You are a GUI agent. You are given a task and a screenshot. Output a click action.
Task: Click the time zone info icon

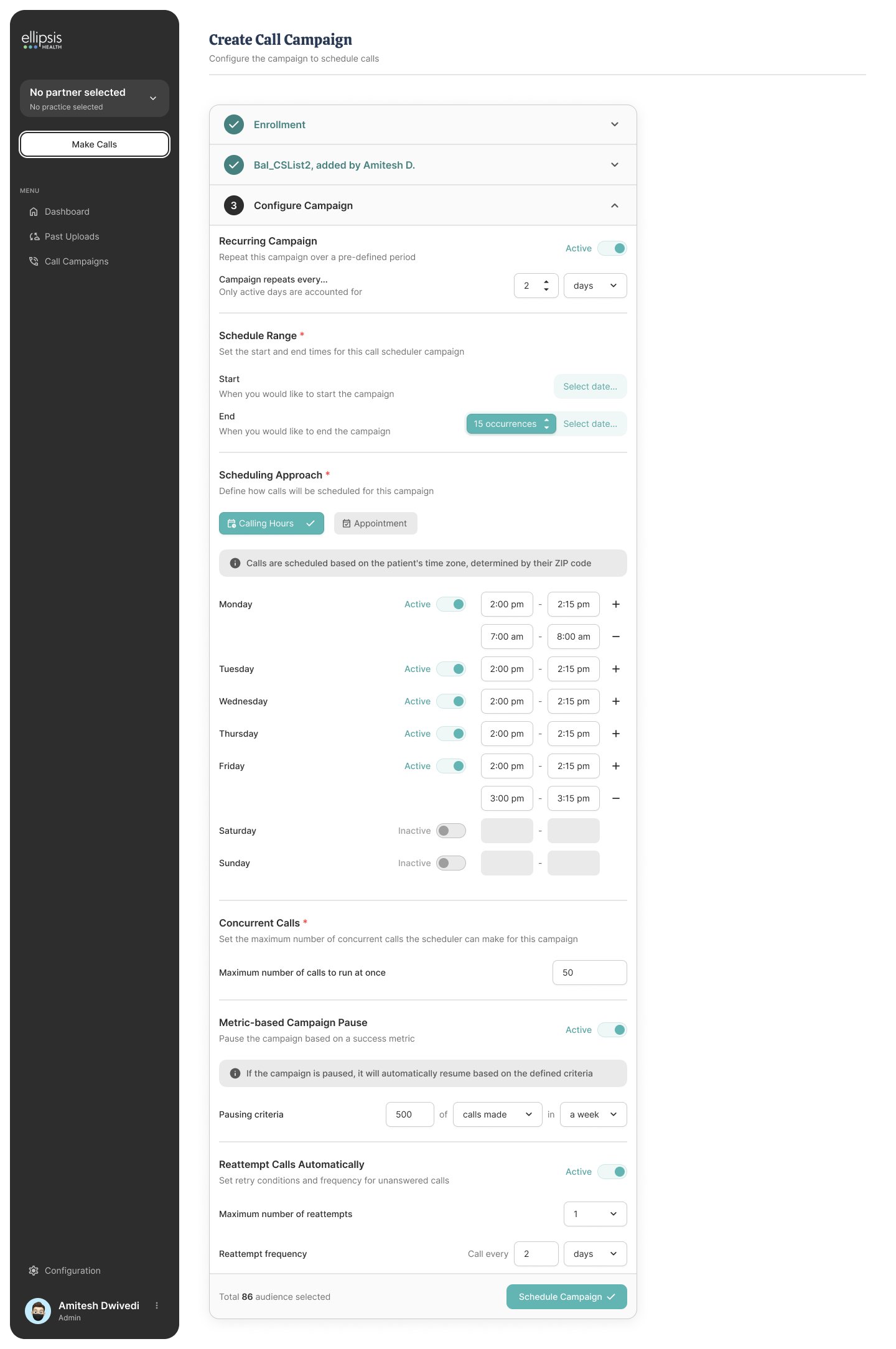(235, 563)
